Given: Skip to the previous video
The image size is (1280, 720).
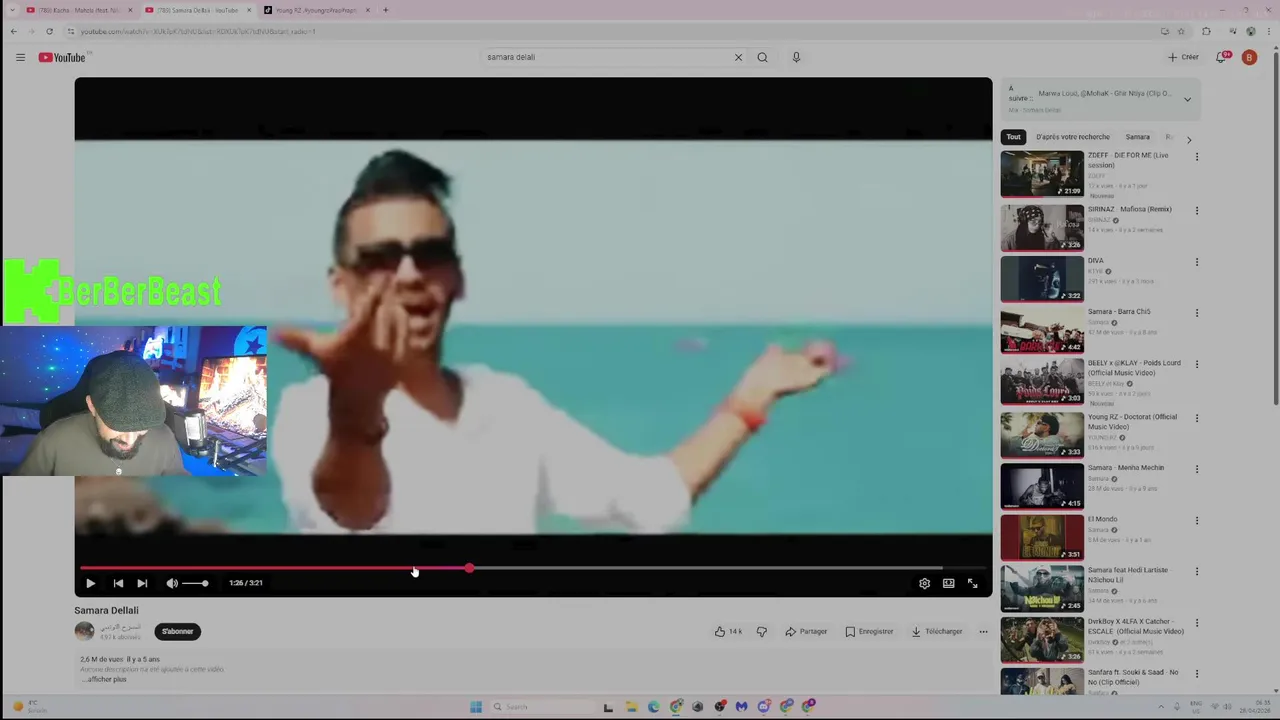Looking at the screenshot, I should point(118,583).
